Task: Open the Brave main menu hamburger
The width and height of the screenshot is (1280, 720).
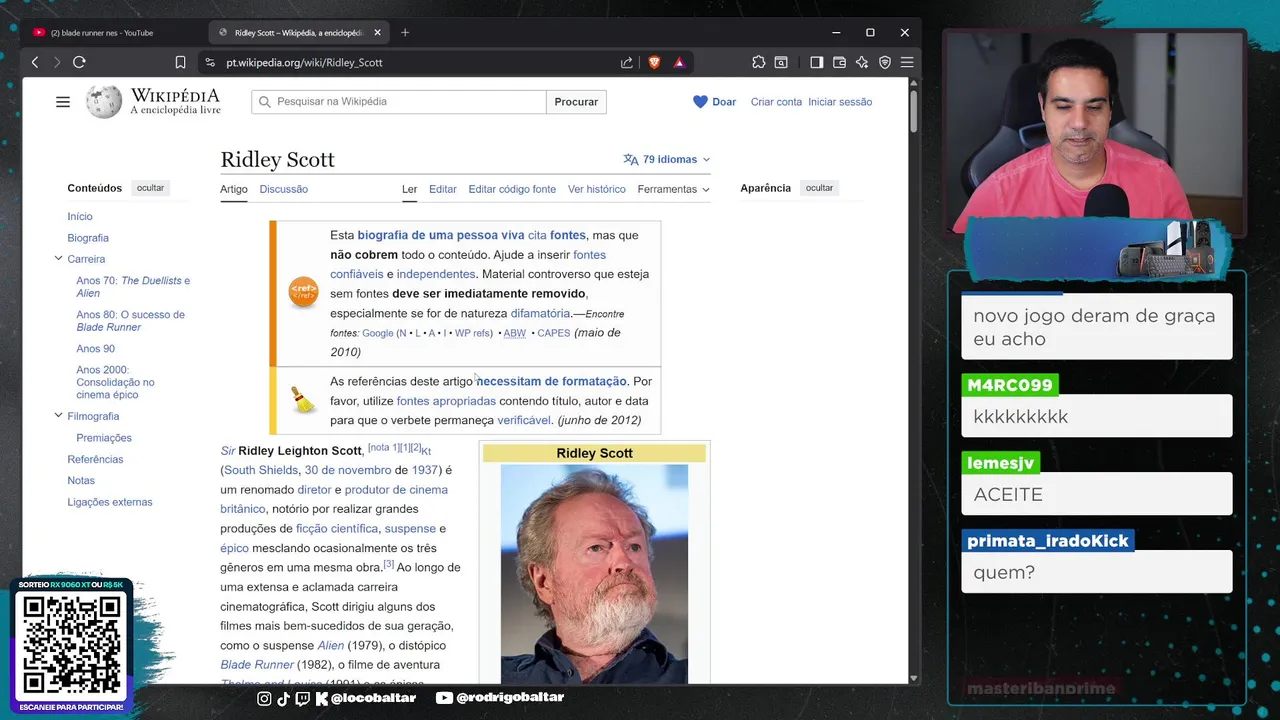Action: click(907, 62)
